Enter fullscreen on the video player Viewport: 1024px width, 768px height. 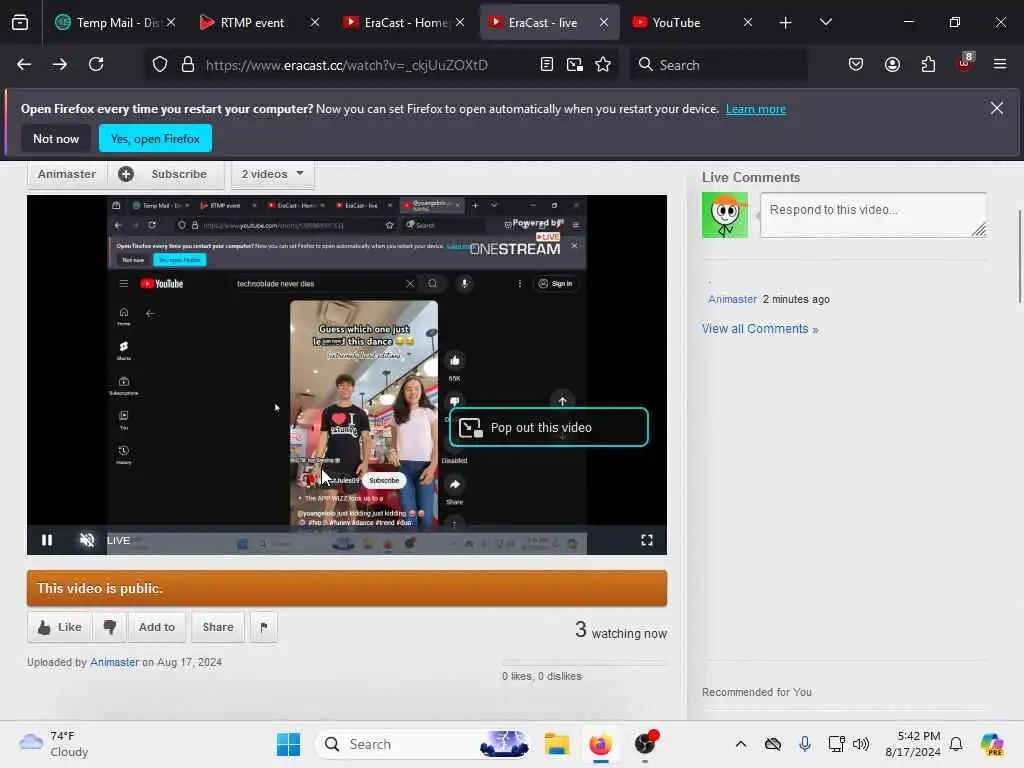tap(647, 540)
